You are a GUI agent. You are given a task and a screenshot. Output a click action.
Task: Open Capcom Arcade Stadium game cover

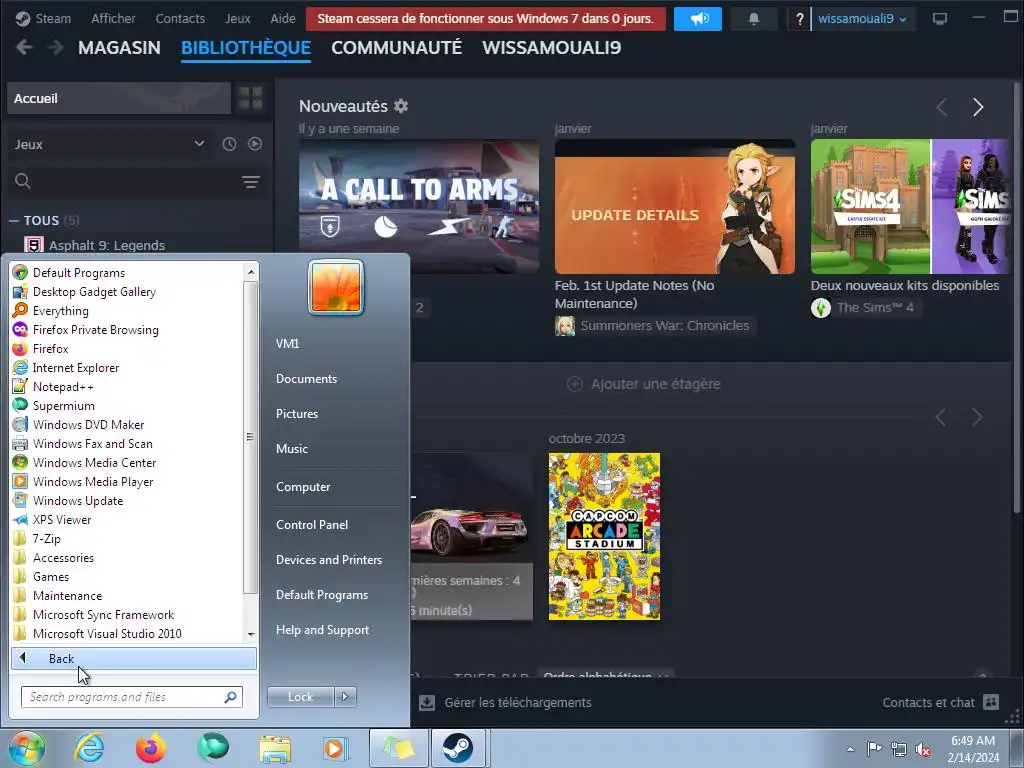604,536
